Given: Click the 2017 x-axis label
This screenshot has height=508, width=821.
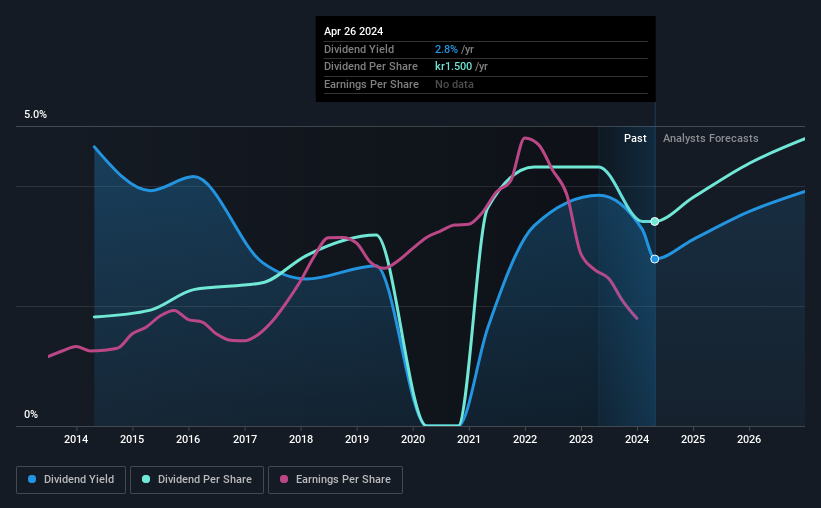Looking at the screenshot, I should click(245, 439).
